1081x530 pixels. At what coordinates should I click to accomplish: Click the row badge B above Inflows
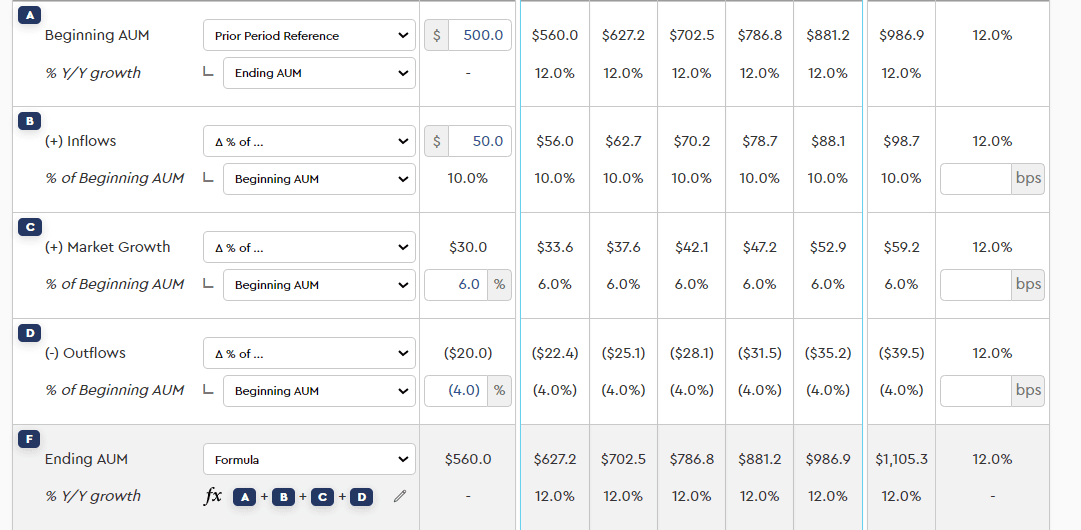[x=29, y=121]
